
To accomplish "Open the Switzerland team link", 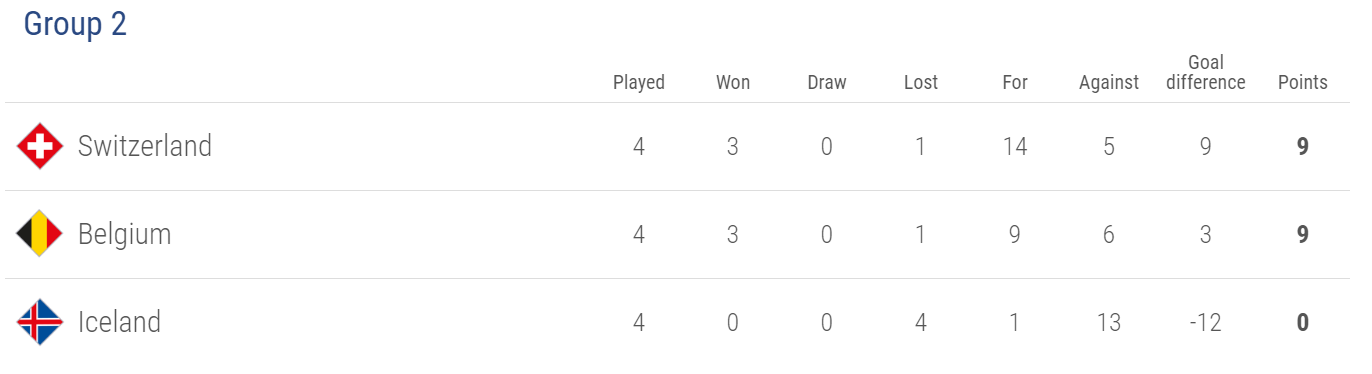I will [145, 146].
